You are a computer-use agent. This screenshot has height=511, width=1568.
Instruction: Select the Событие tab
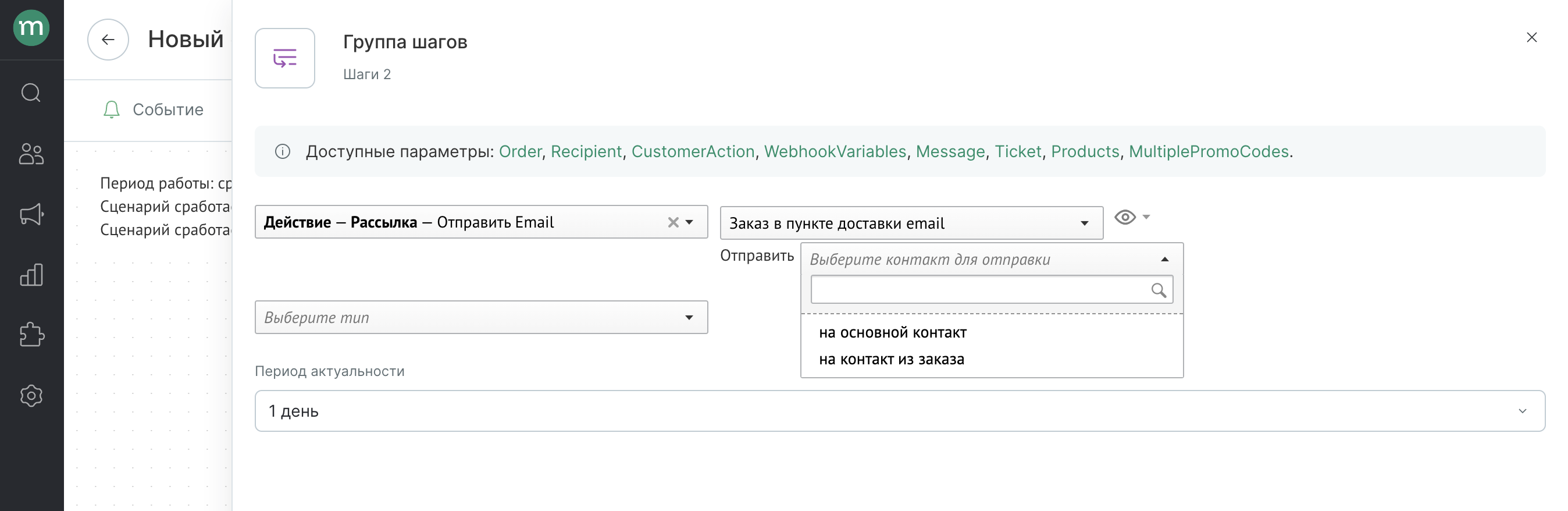point(168,109)
